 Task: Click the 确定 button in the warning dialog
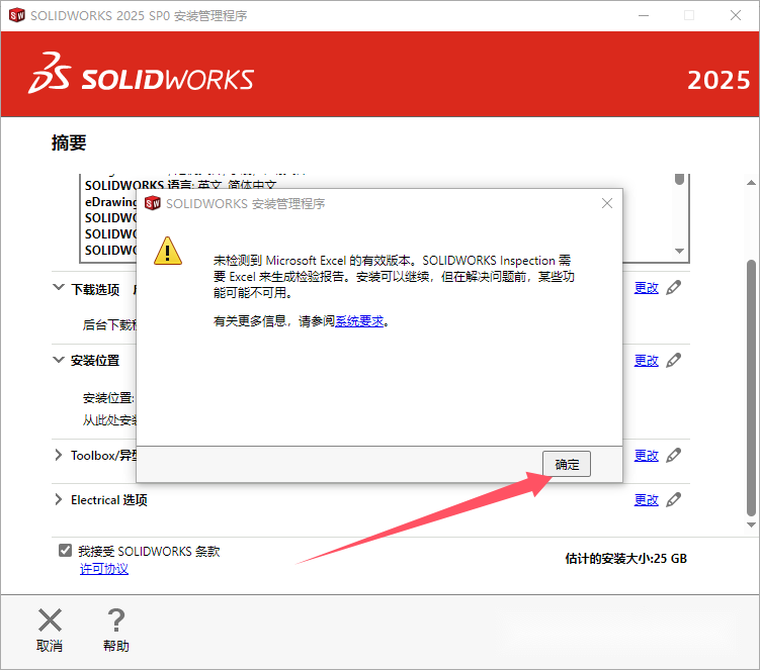(567, 464)
